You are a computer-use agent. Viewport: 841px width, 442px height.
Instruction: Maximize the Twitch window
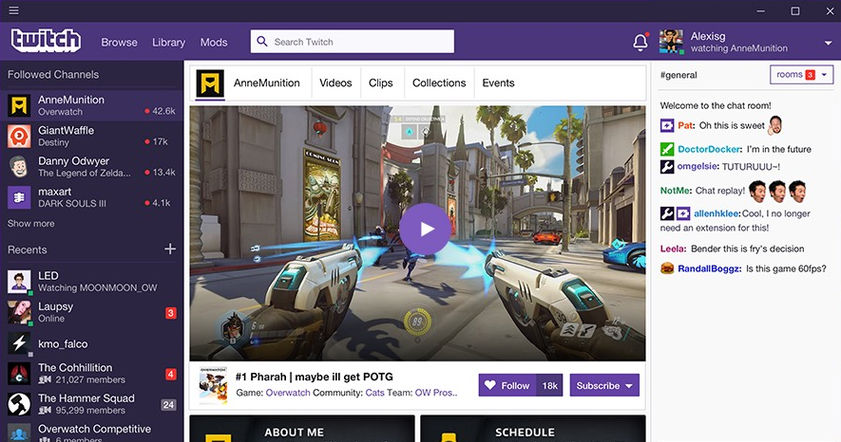tap(795, 11)
